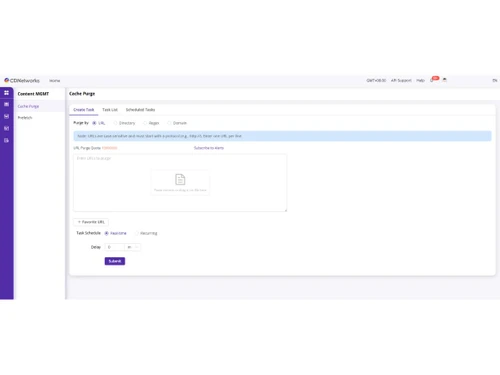Click the CDNetworks logo
This screenshot has height=375, width=500.
pyautogui.click(x=22, y=80)
